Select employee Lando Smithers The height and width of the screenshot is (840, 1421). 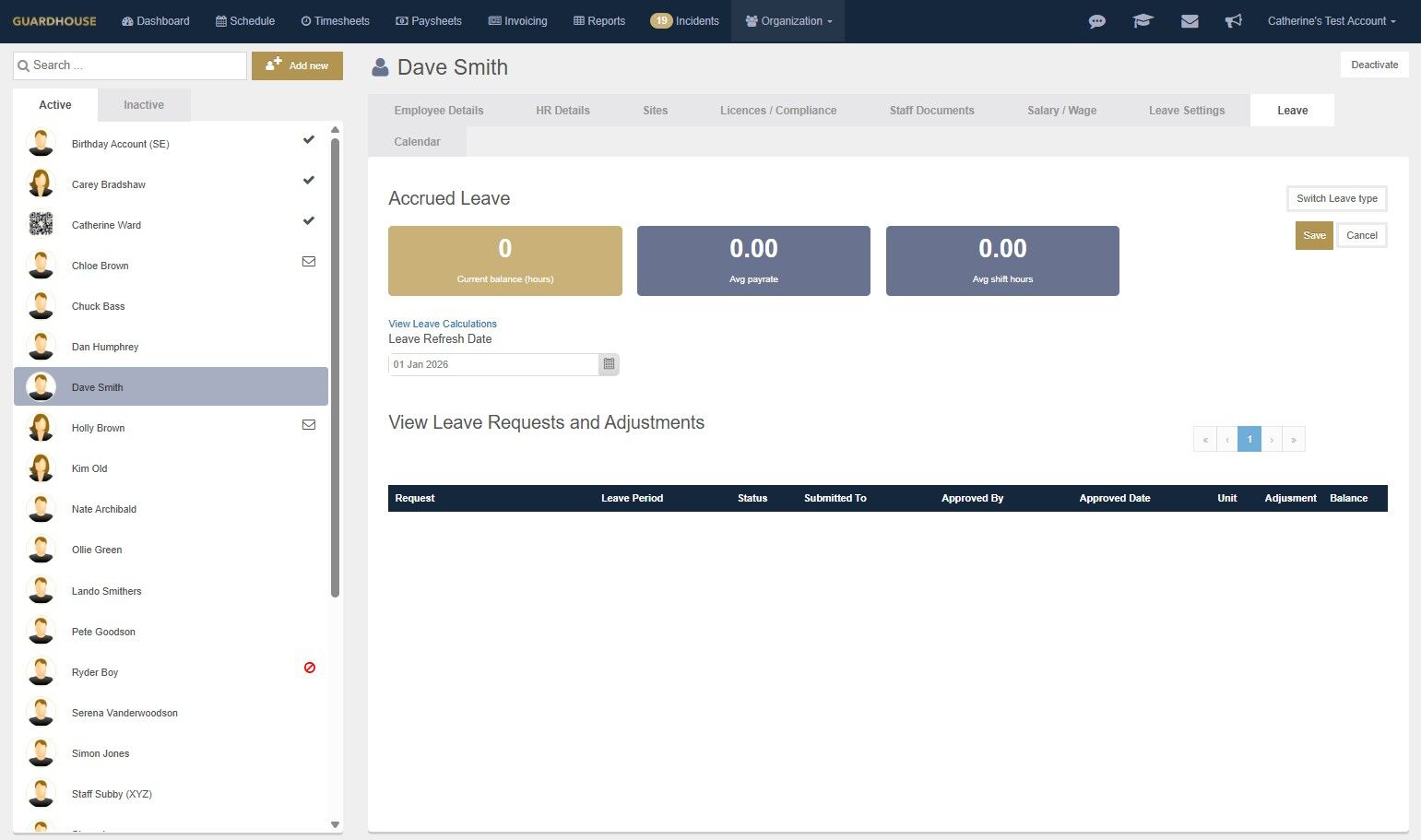click(171, 591)
